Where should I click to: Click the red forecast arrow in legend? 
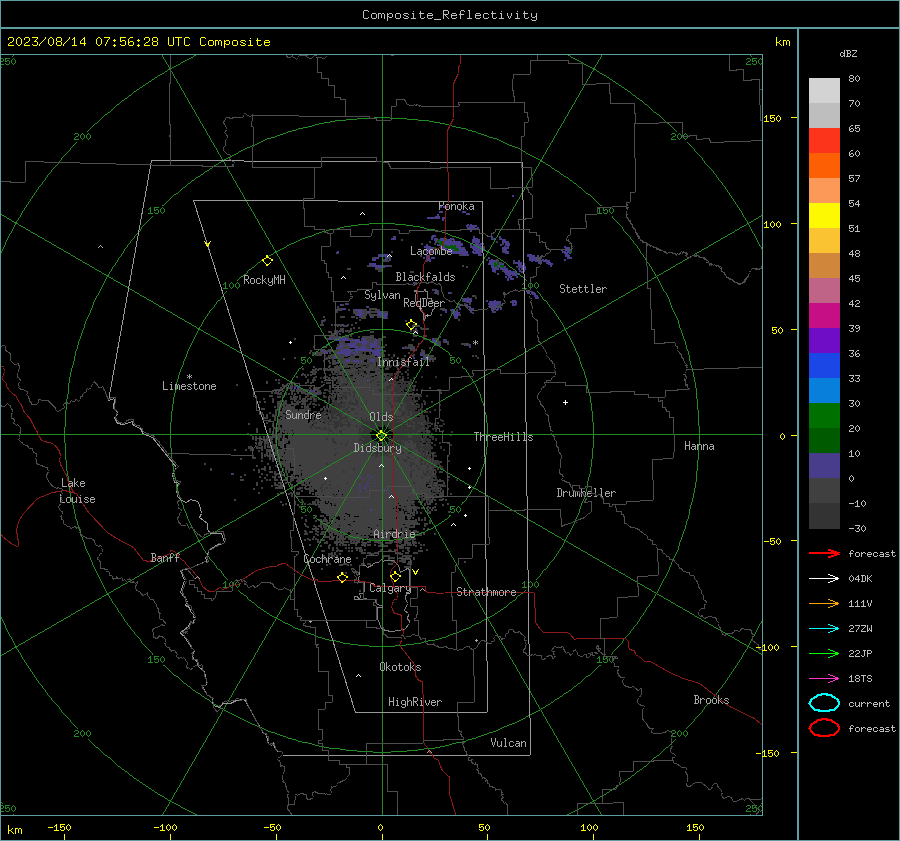[824, 553]
